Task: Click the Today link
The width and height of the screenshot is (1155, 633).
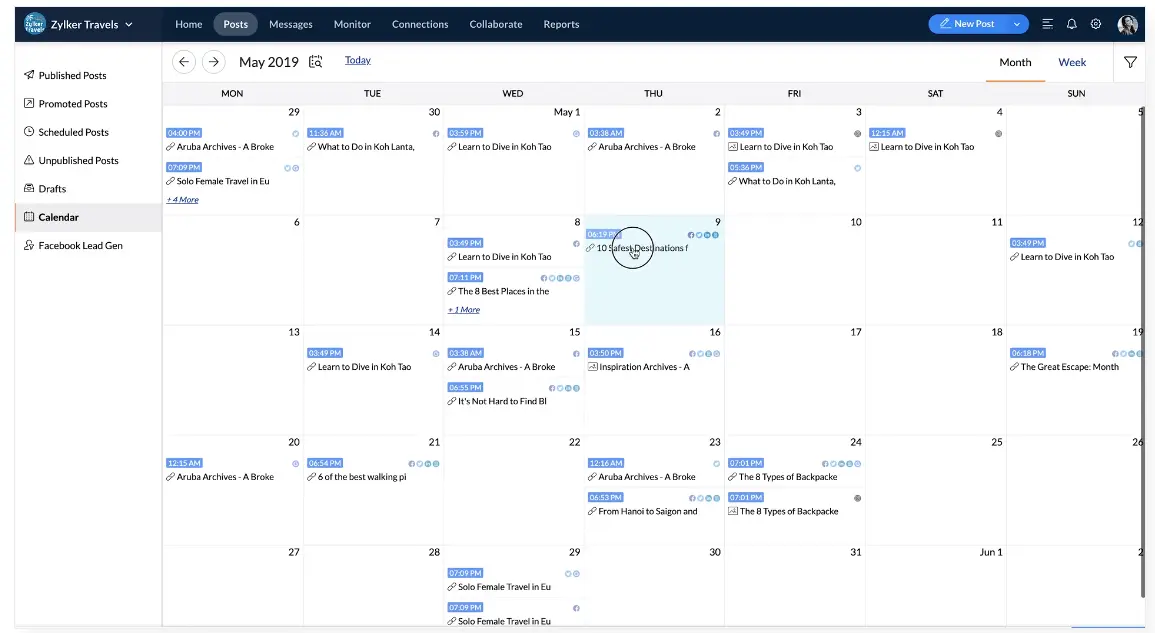Action: click(x=357, y=60)
